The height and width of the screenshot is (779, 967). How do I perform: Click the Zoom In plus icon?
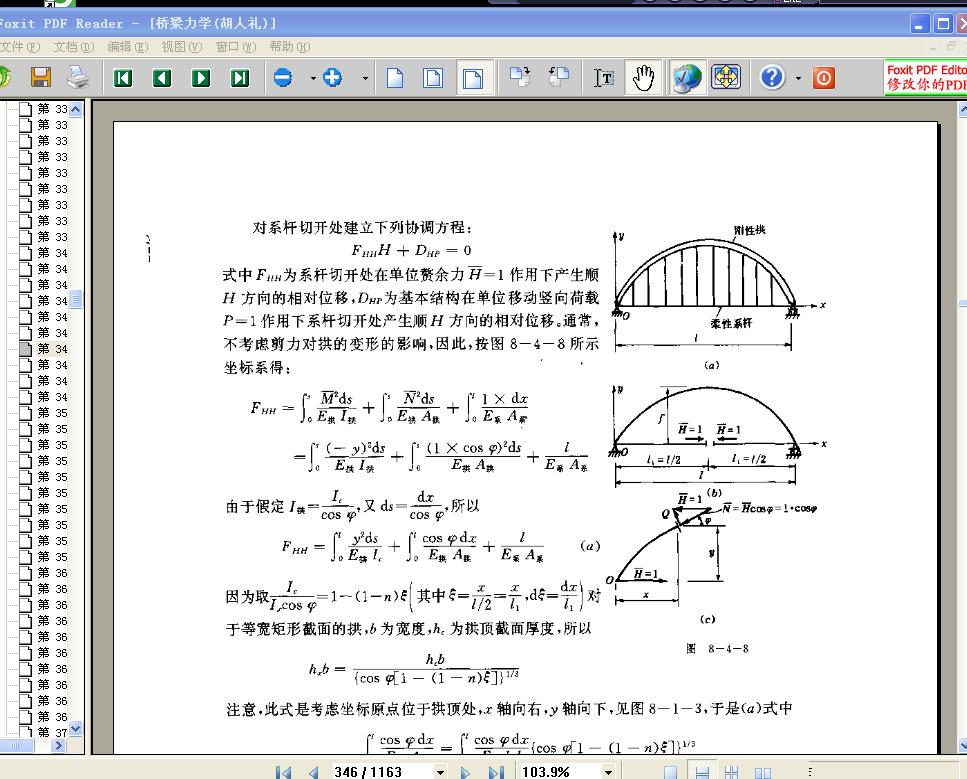pos(333,78)
